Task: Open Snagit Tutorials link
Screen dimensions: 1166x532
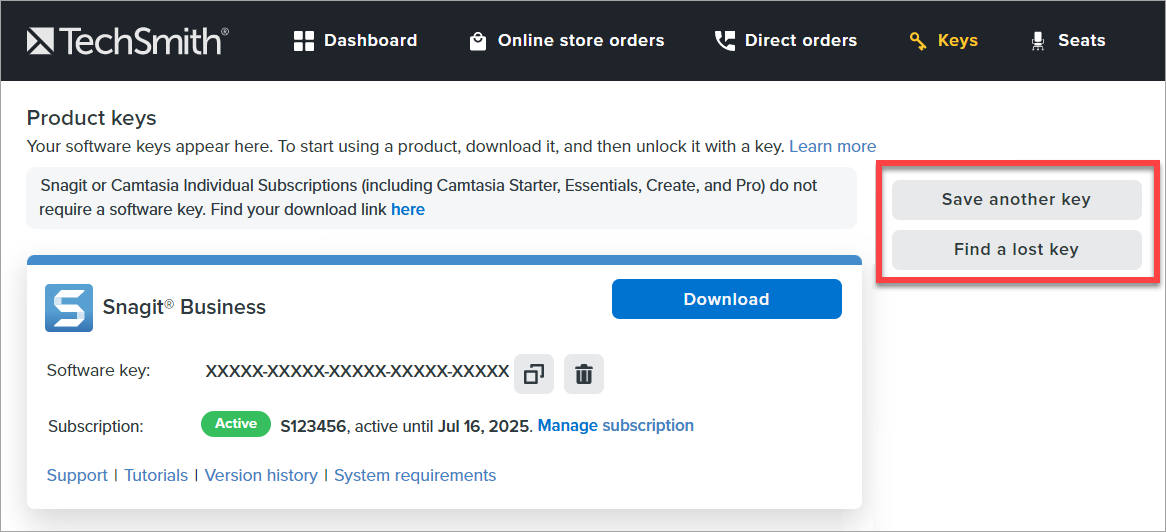Action: point(156,475)
